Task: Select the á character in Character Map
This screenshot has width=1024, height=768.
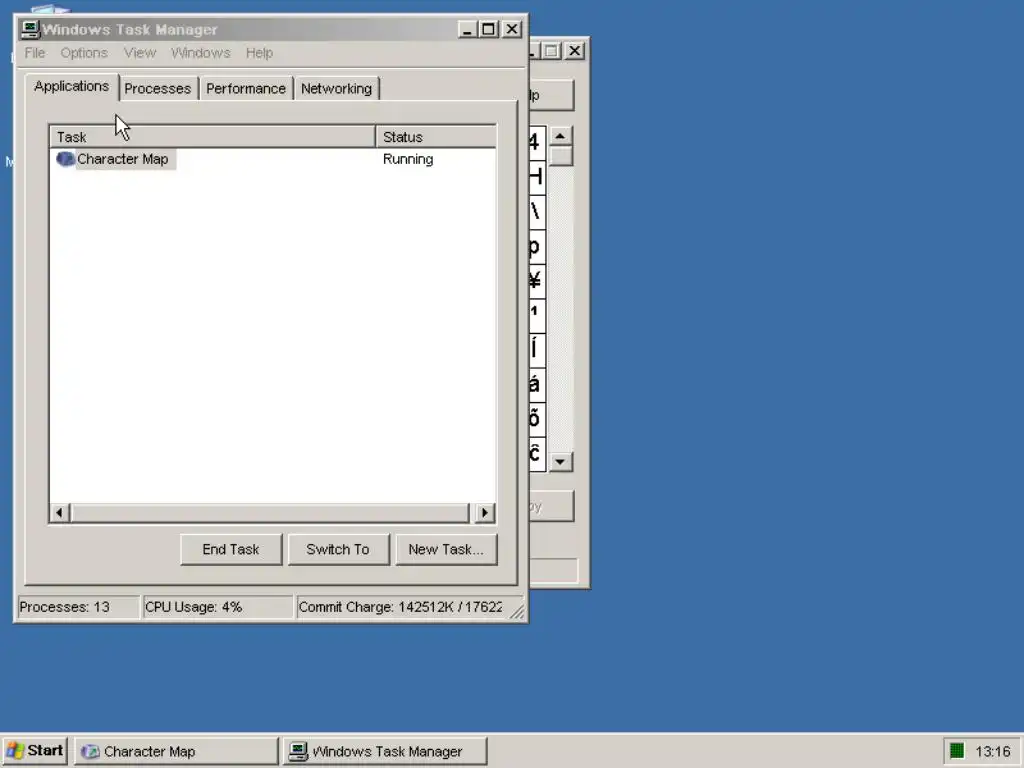Action: (536, 384)
